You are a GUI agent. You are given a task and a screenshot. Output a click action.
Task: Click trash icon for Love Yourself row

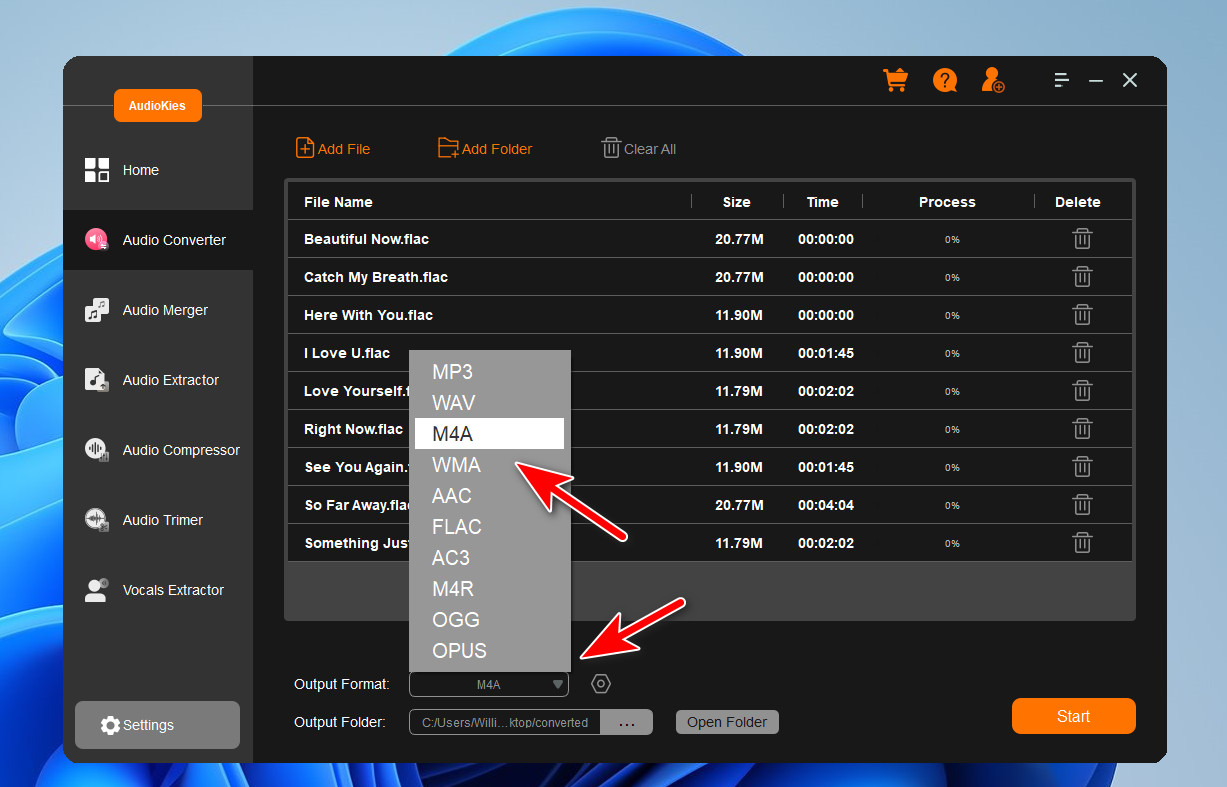click(x=1082, y=391)
